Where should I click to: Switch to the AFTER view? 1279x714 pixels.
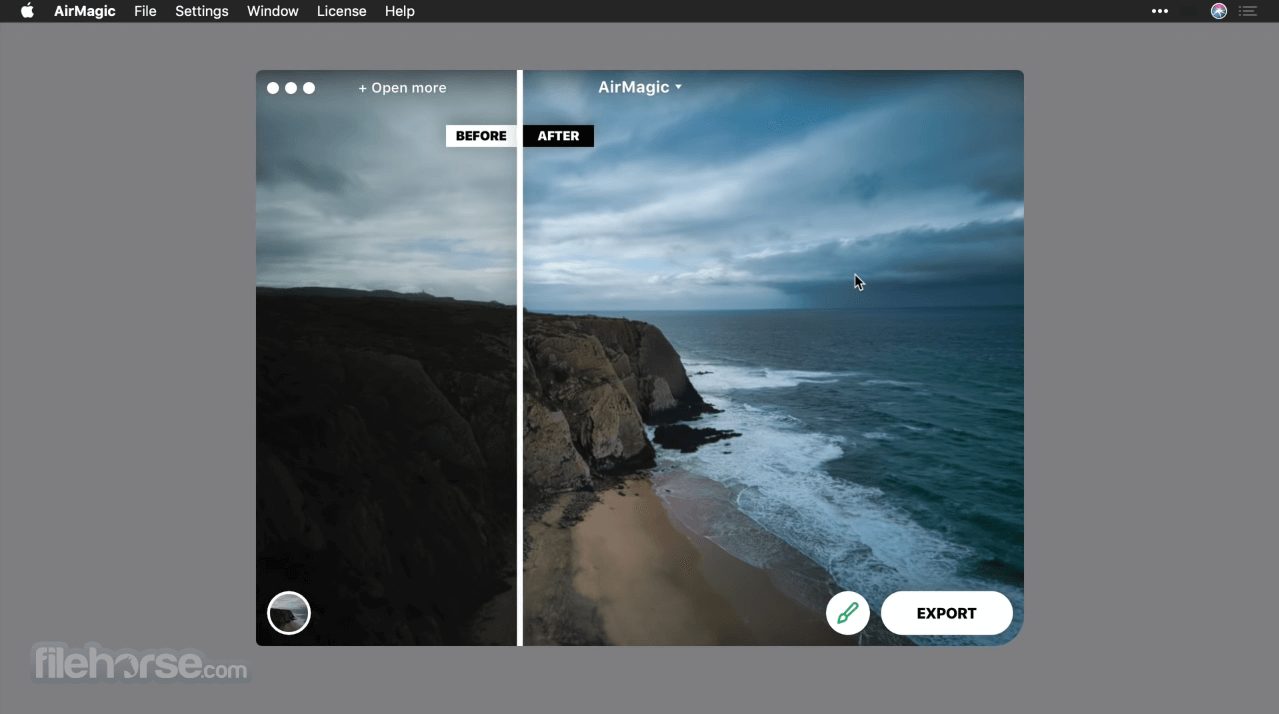pos(558,135)
